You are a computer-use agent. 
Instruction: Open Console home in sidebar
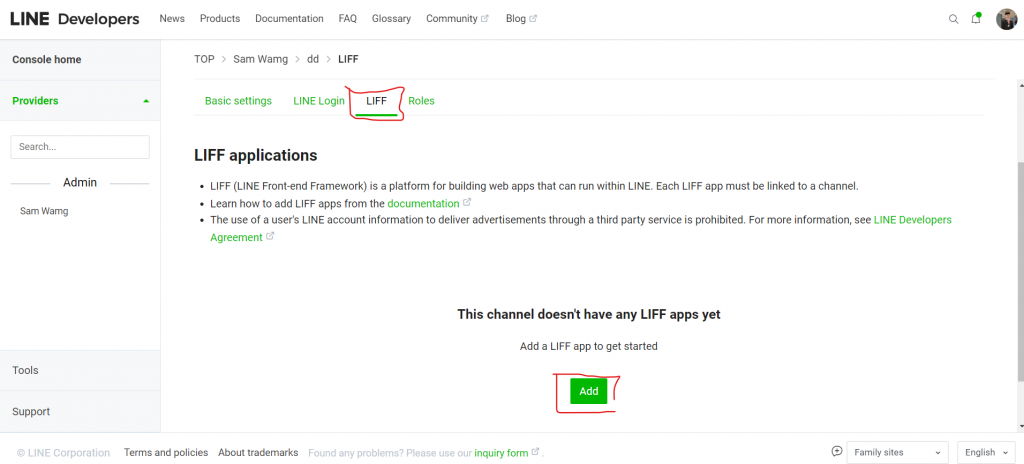coord(80,59)
